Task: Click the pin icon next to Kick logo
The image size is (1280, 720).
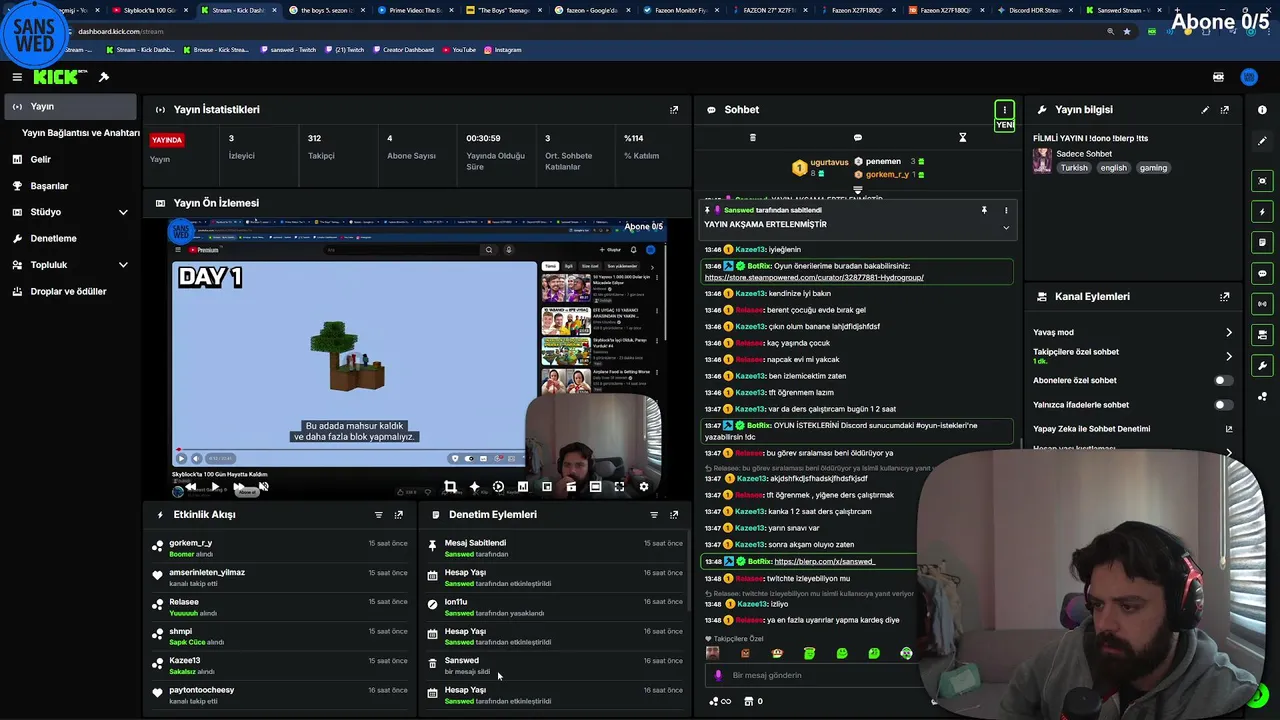Action: [104, 77]
